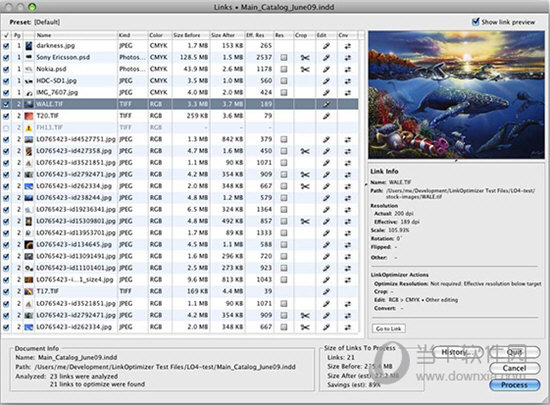Uncheck the T20.TIF row checkbox
The height and width of the screenshot is (405, 550).
(x=6, y=116)
